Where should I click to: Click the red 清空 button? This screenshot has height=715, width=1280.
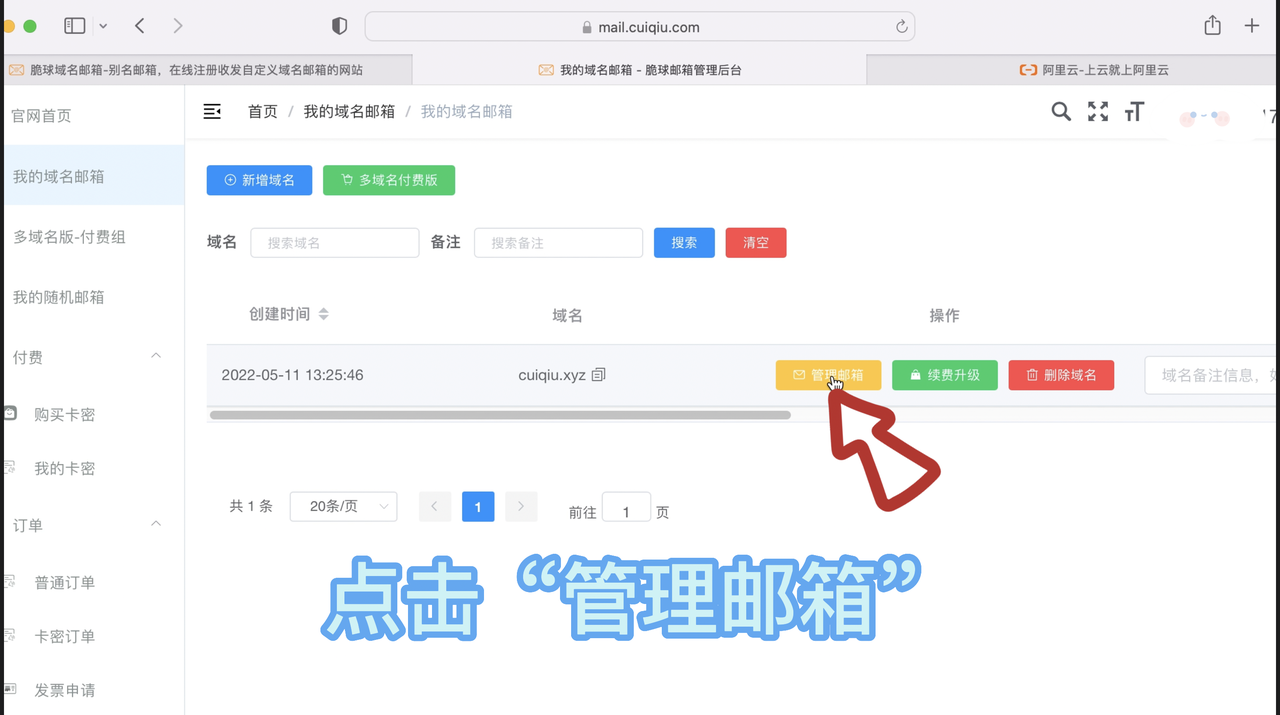tap(756, 243)
